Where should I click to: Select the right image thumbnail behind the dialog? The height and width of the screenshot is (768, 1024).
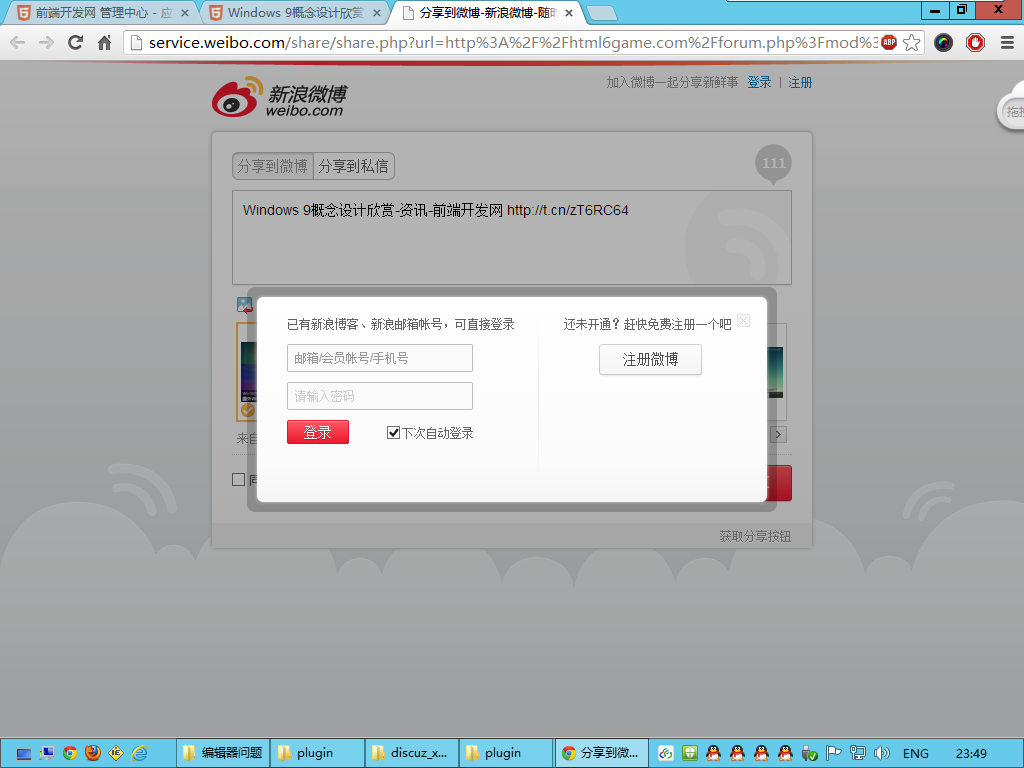(x=776, y=372)
